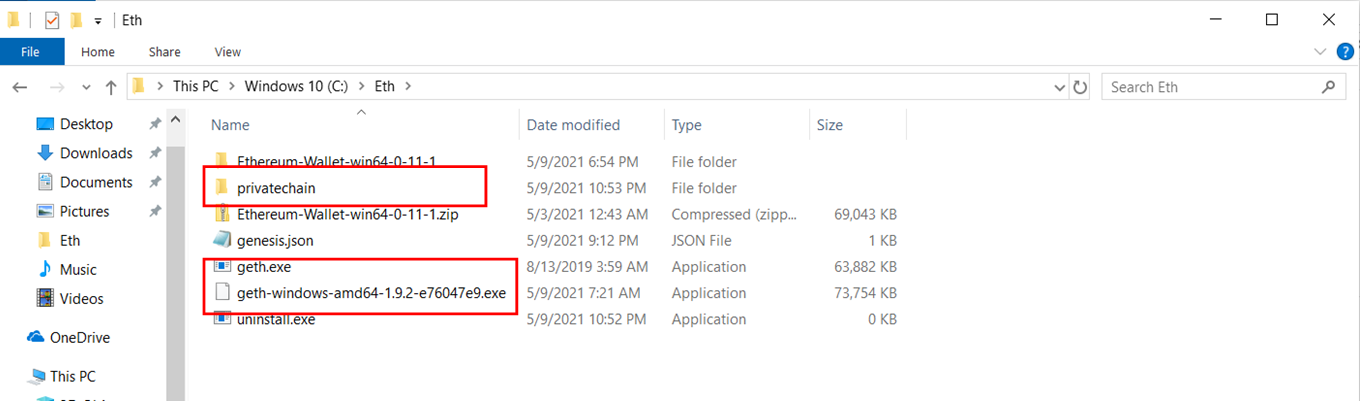1360x406 pixels.
Task: Select Eth in the navigation pane
Action: coord(70,240)
